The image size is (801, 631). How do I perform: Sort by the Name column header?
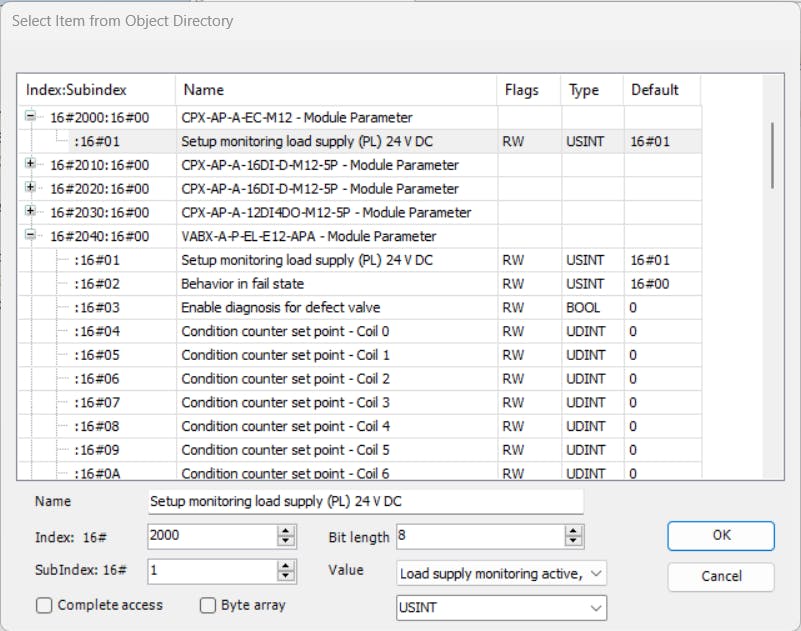[336, 90]
